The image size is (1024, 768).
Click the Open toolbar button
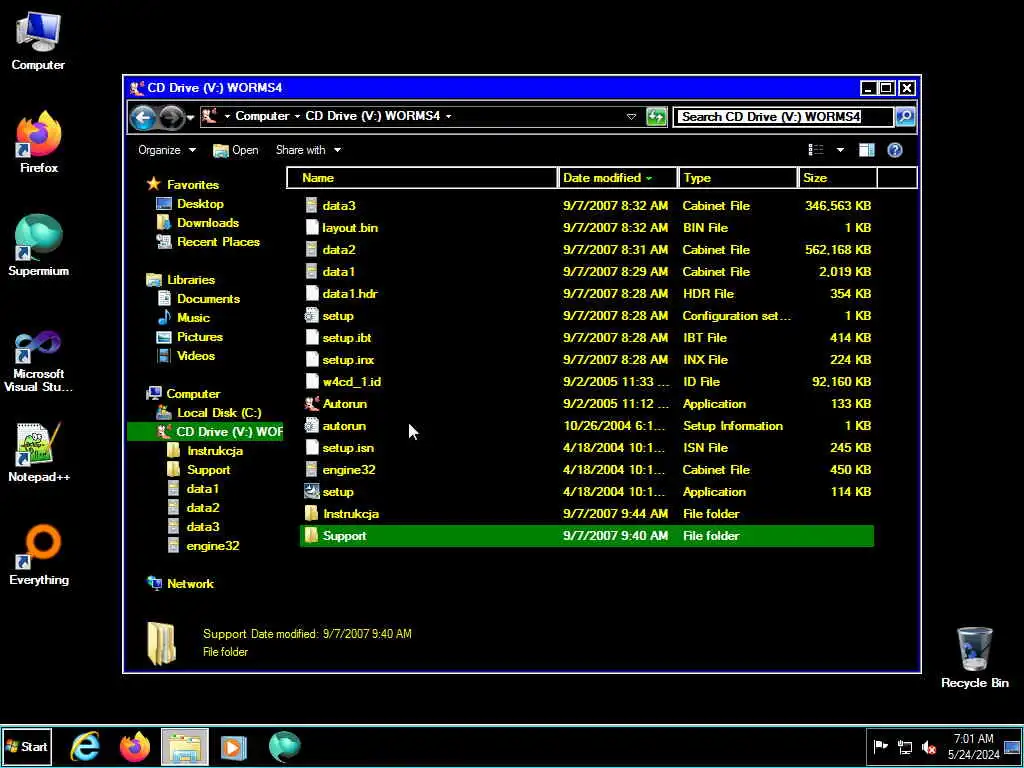pos(236,150)
